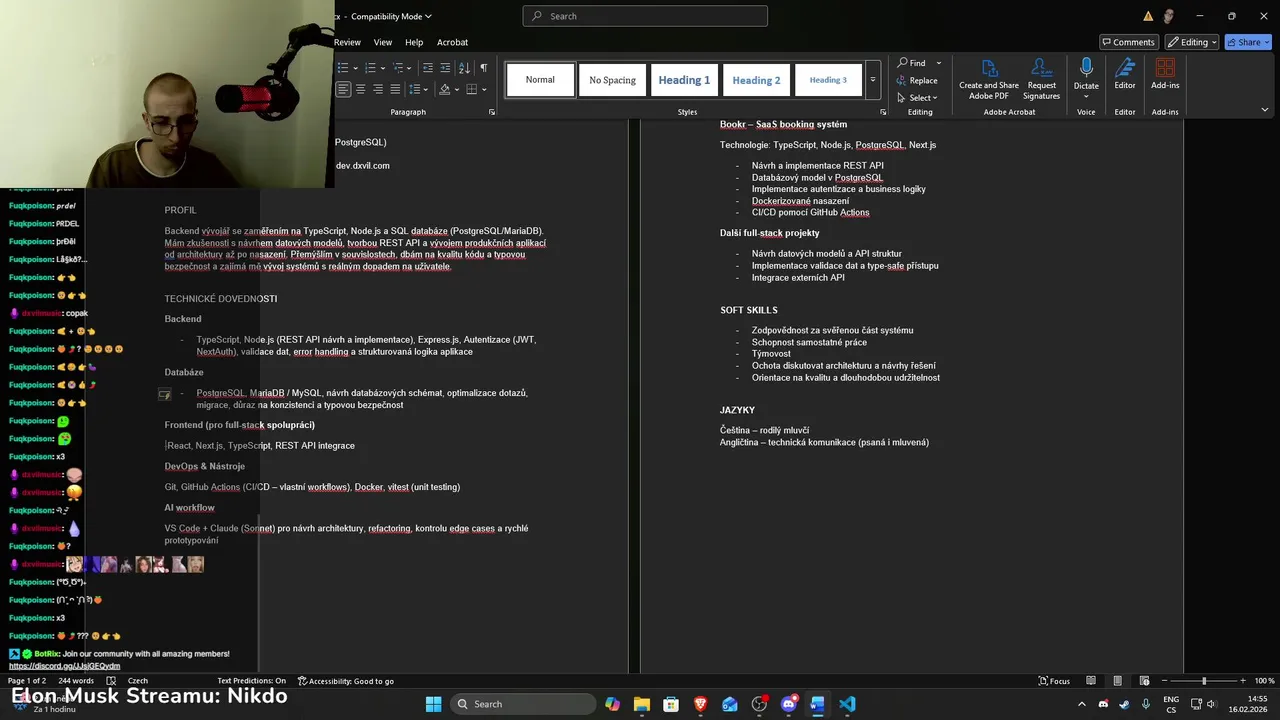Viewport: 1280px width, 720px height.
Task: Toggle Center alignment button
Action: pos(361,89)
